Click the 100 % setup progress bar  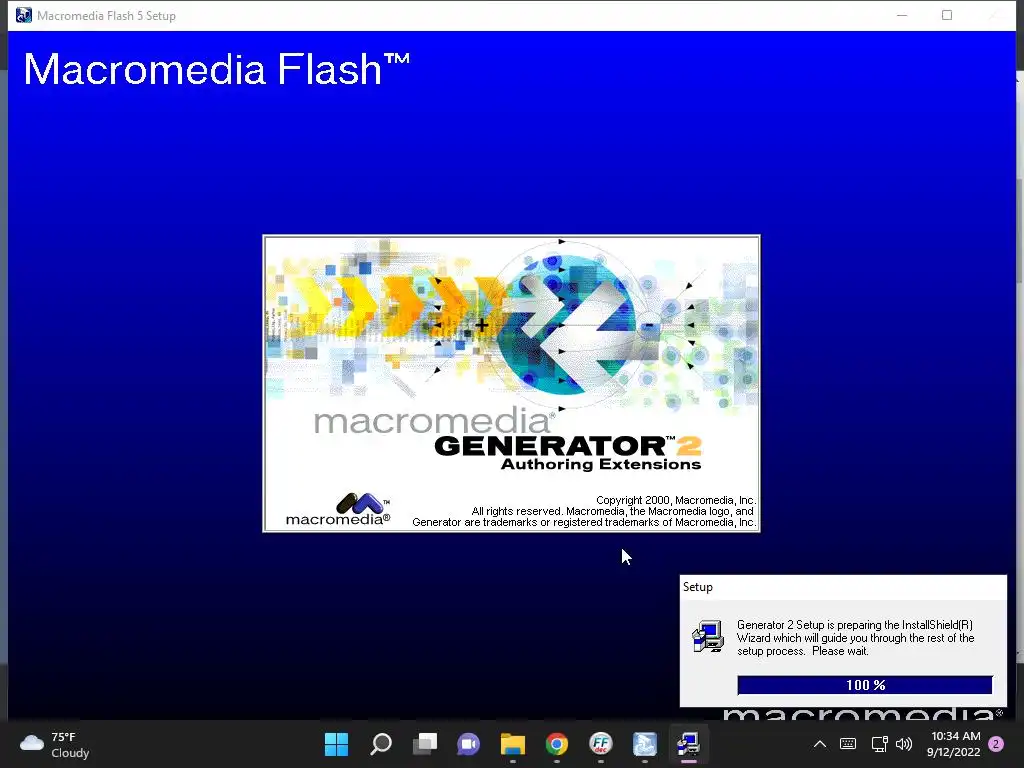pyautogui.click(x=865, y=685)
